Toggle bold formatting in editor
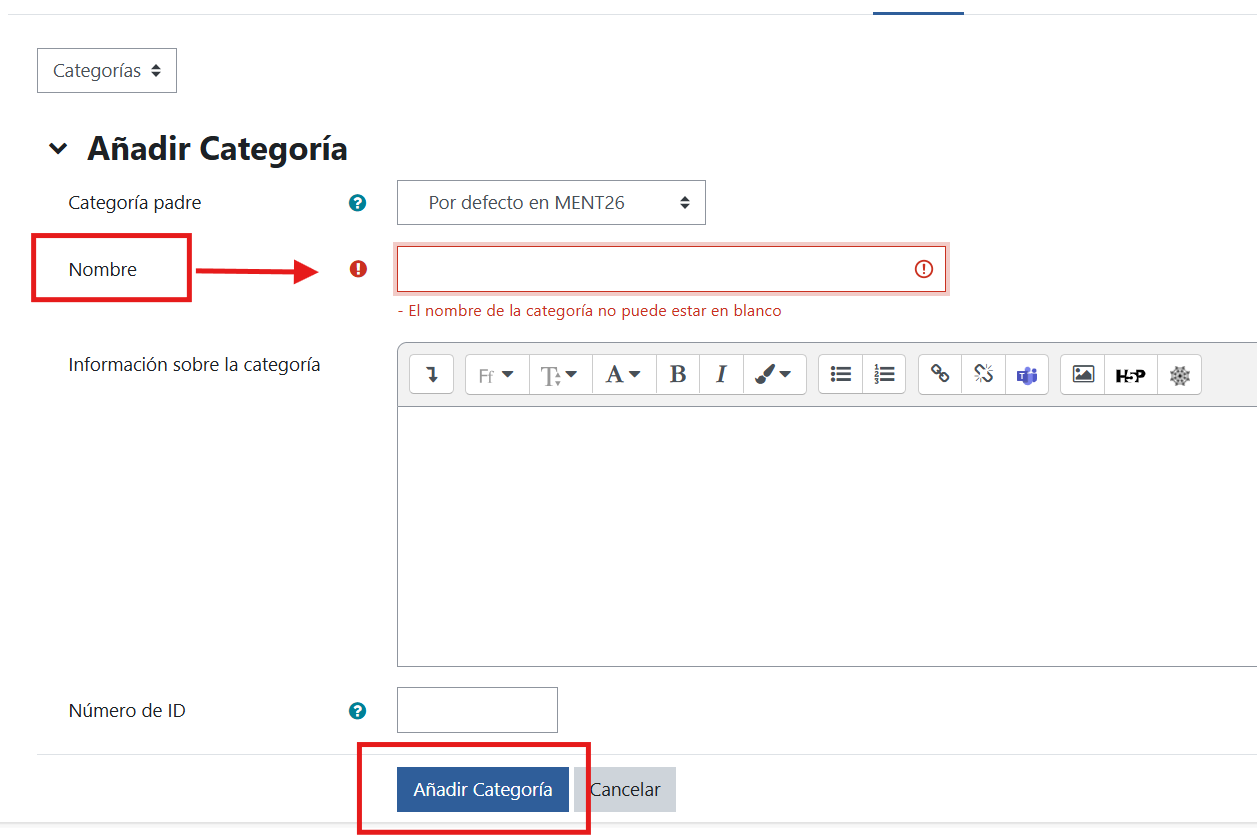The height and width of the screenshot is (835, 1257). coord(678,375)
